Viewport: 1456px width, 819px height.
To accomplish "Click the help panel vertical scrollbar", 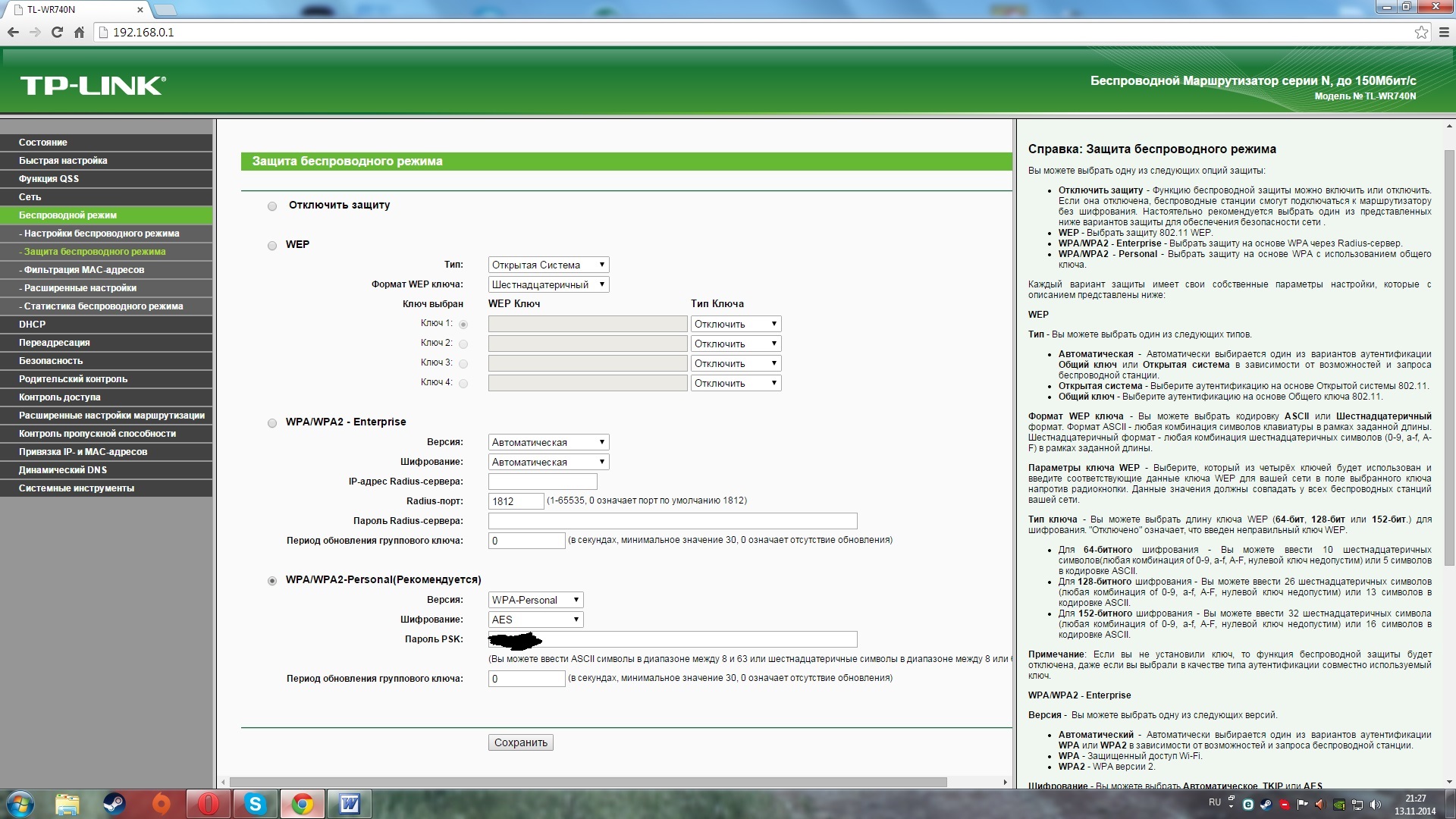I will click(1449, 356).
